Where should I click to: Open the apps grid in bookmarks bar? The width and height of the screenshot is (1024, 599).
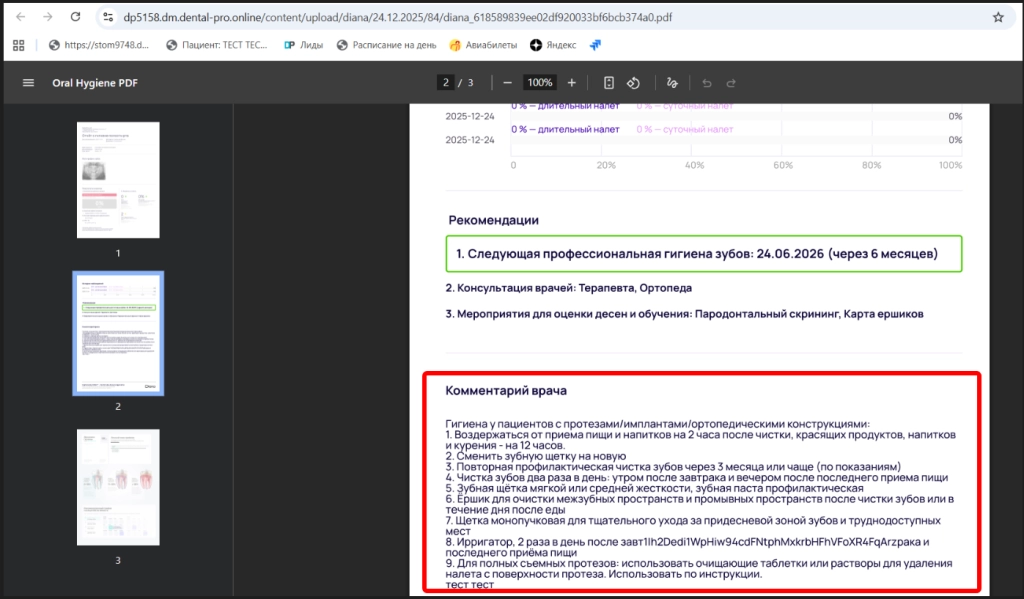click(18, 45)
